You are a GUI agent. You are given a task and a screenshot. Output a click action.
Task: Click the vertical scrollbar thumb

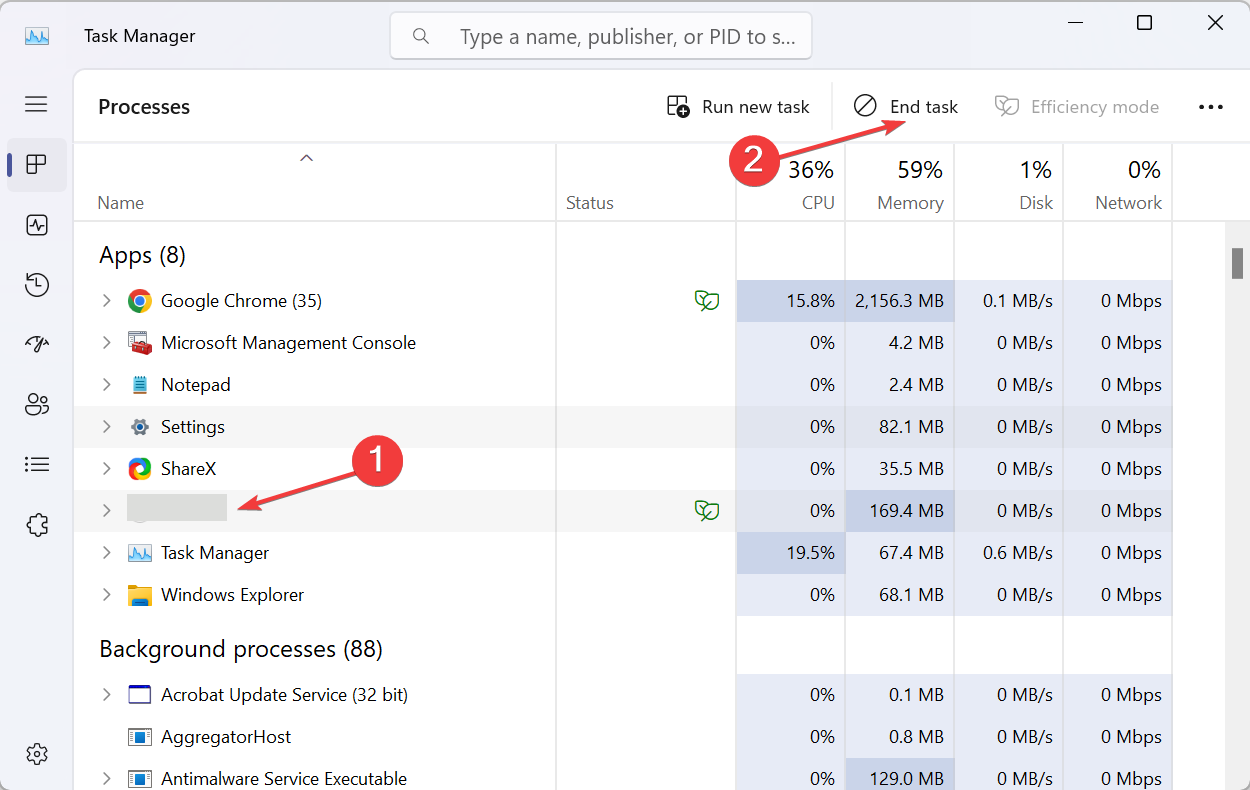click(x=1238, y=263)
